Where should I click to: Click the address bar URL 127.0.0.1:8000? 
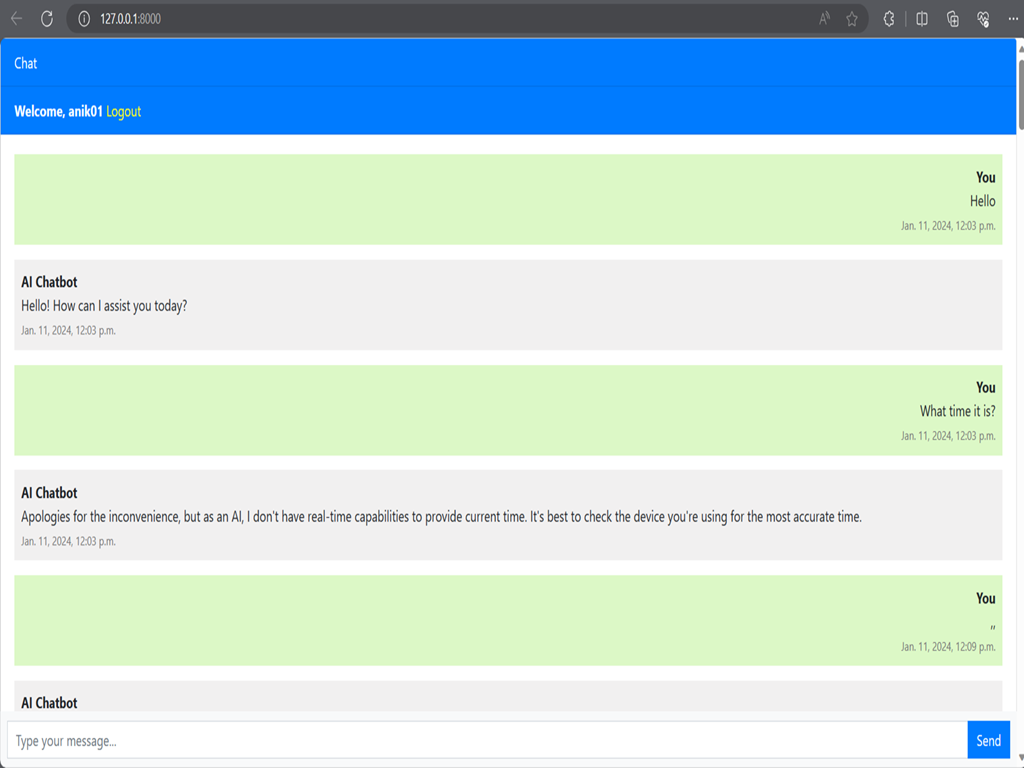point(131,19)
